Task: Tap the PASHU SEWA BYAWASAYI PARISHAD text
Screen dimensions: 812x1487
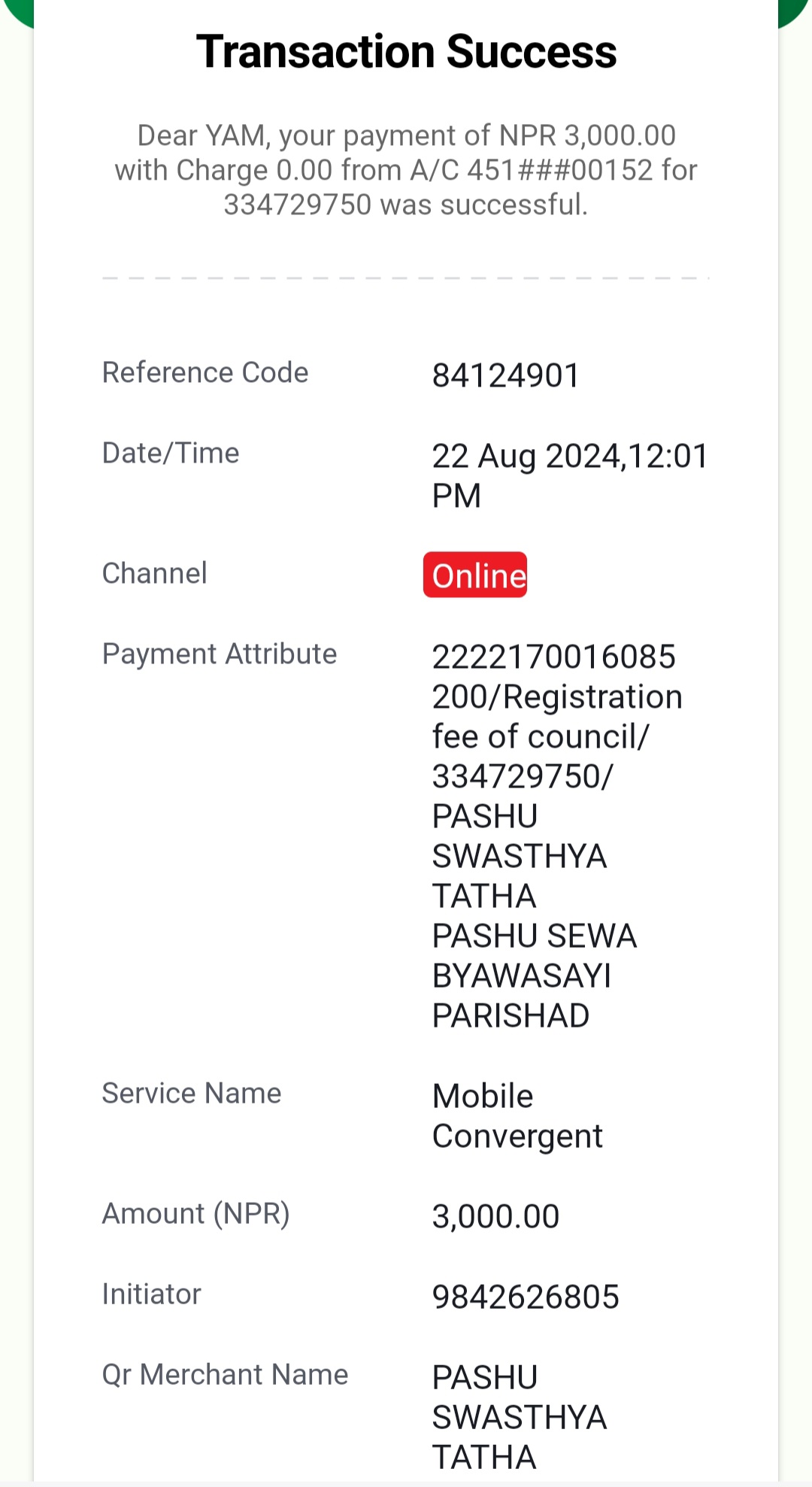Action: 535,976
